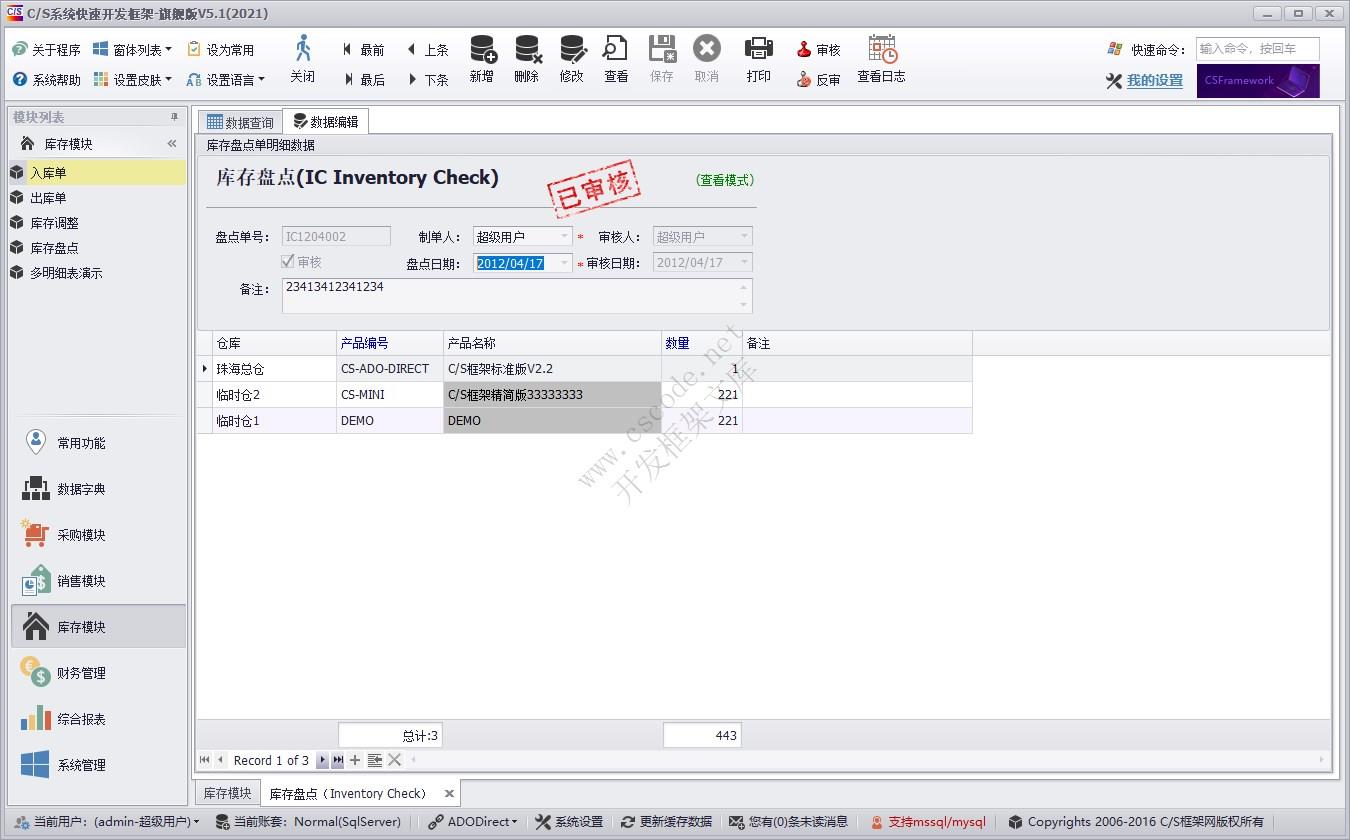Open 我的设置 link
Viewport: 1350px width, 840px height.
coord(1154,81)
